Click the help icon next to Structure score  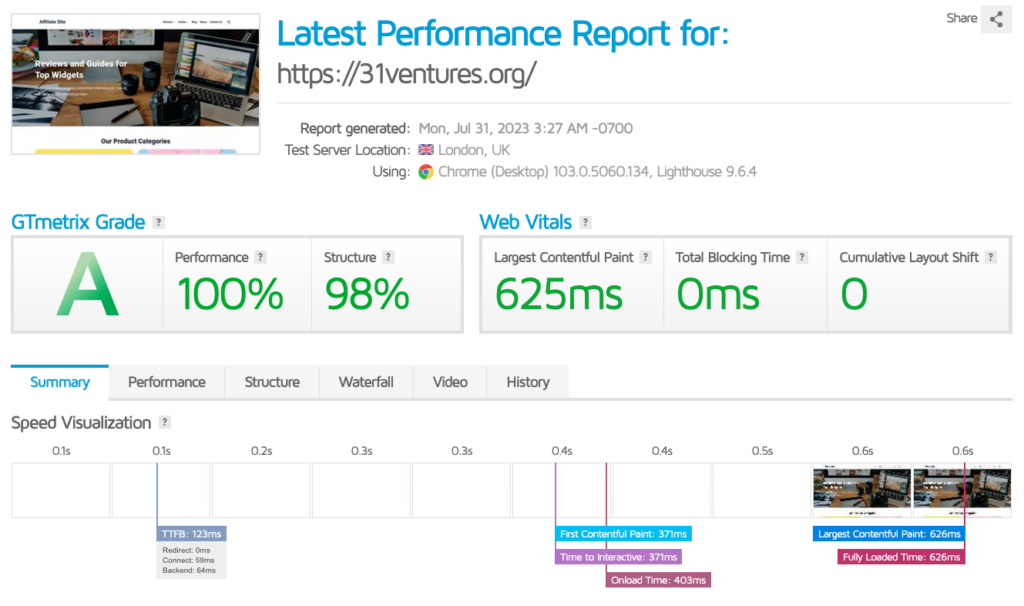coord(388,258)
